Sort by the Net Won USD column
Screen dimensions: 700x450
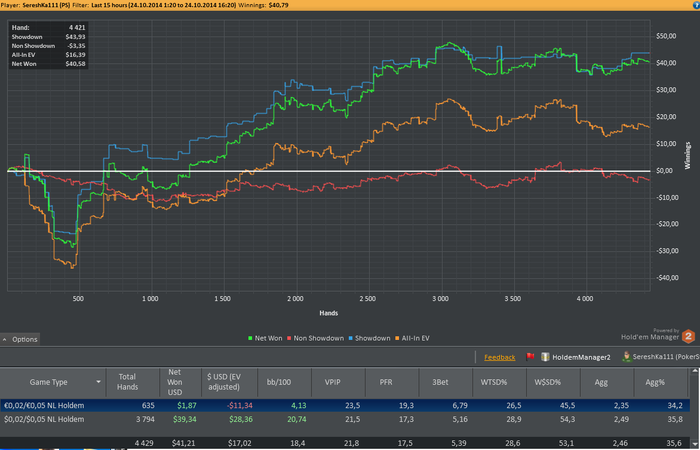click(x=181, y=381)
